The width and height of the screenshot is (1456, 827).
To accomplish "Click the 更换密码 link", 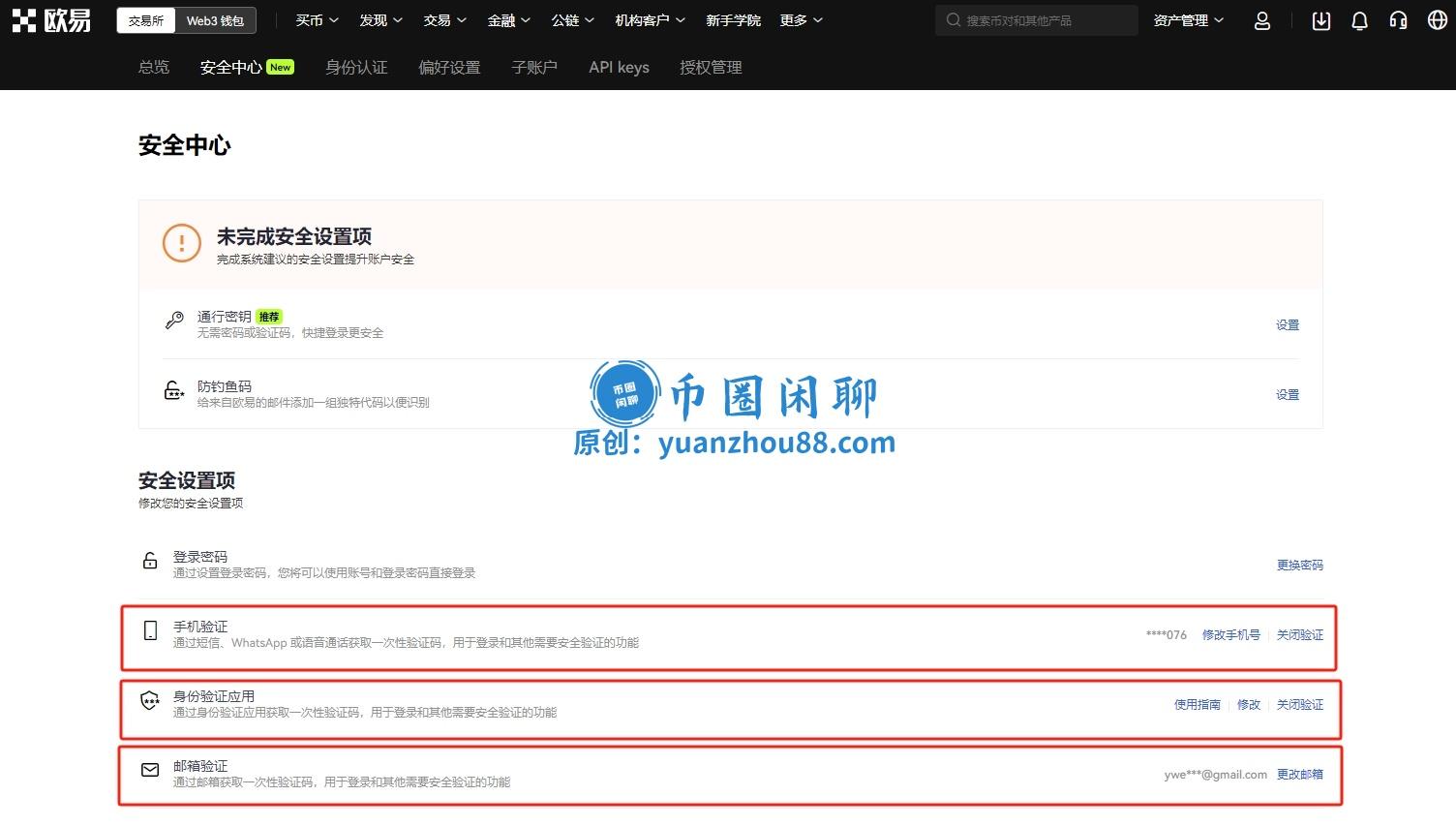I will click(x=1300, y=565).
